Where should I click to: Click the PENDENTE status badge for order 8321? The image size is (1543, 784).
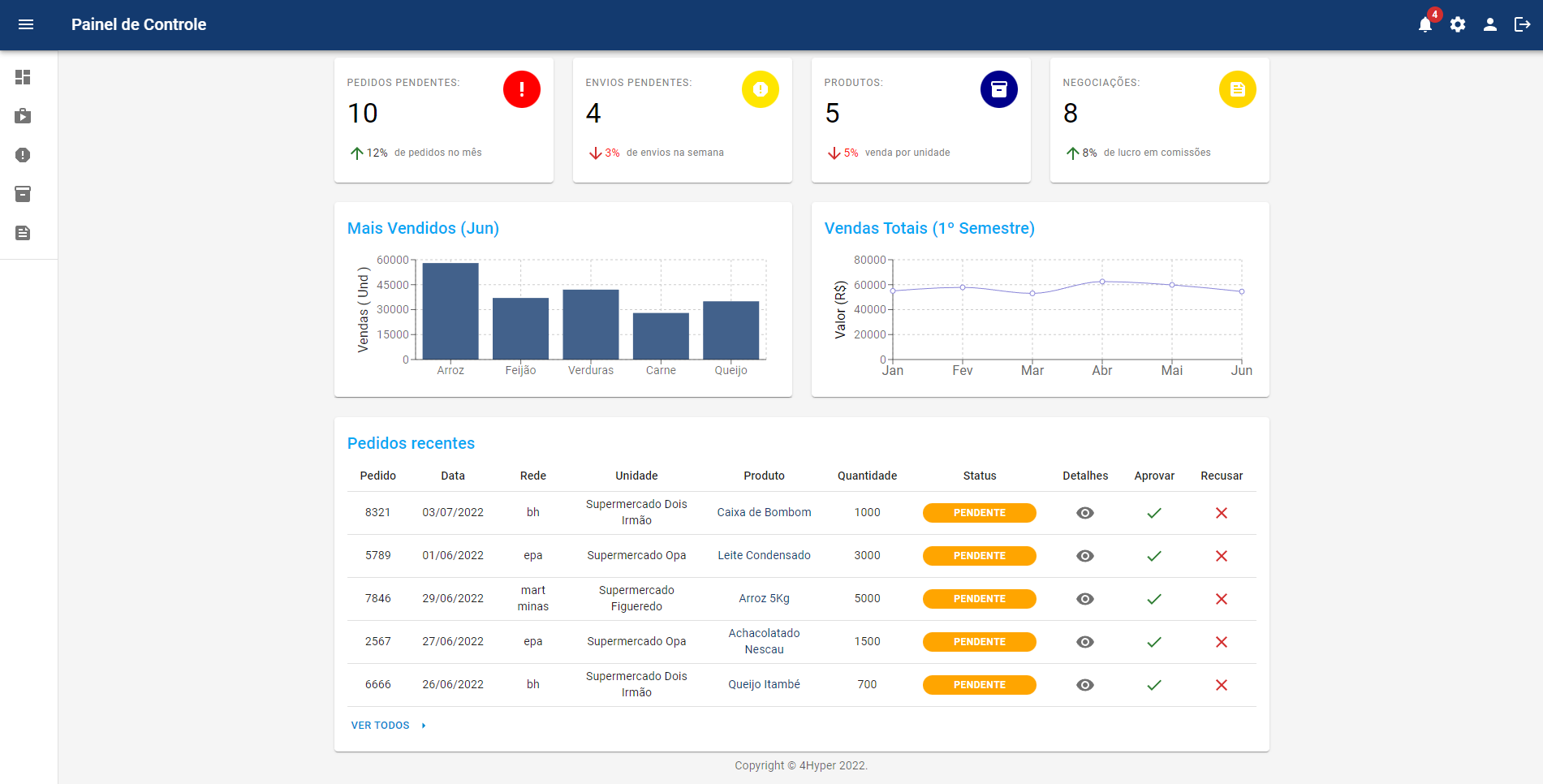[979, 513]
